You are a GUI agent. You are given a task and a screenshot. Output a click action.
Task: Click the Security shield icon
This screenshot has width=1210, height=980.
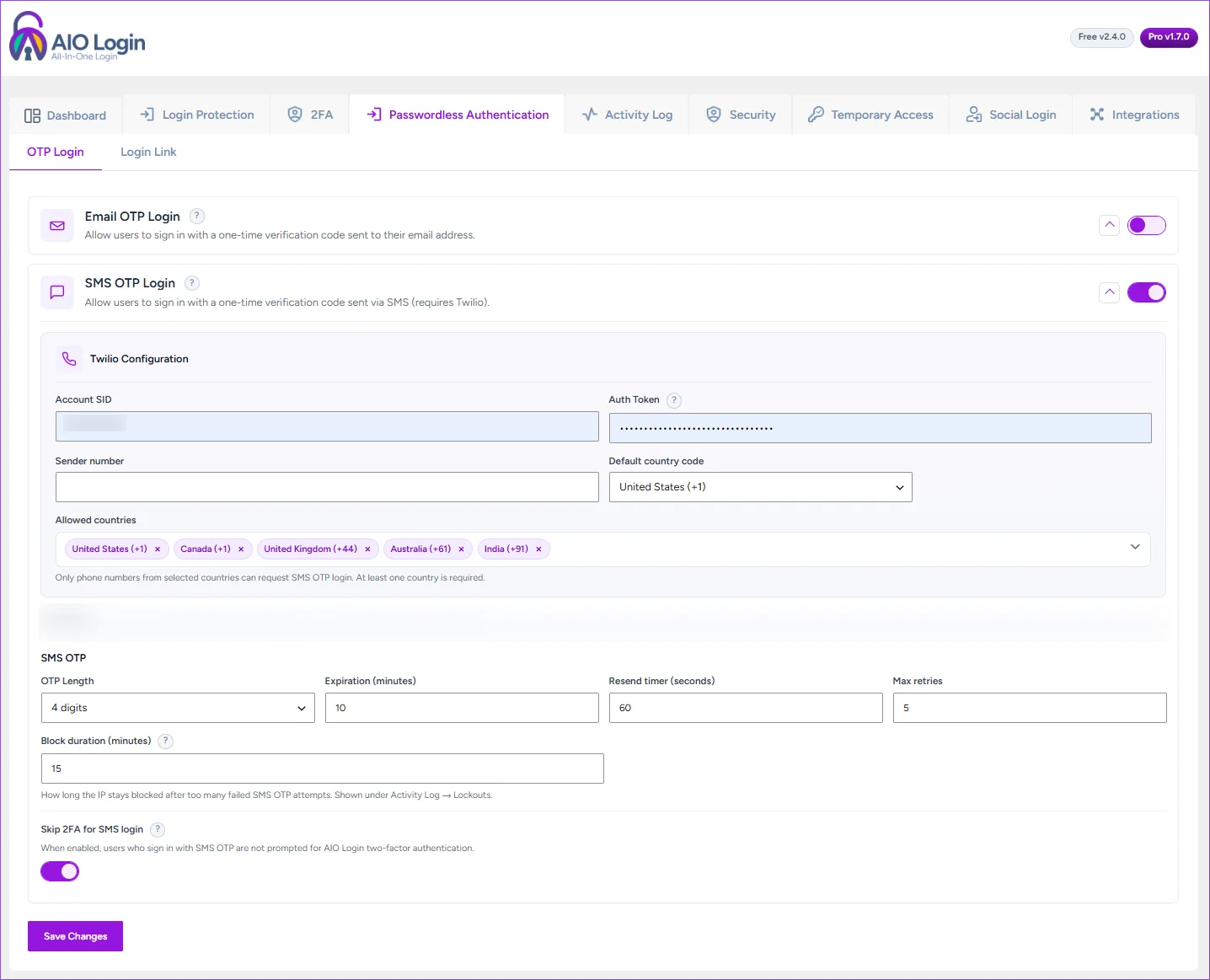pos(714,115)
